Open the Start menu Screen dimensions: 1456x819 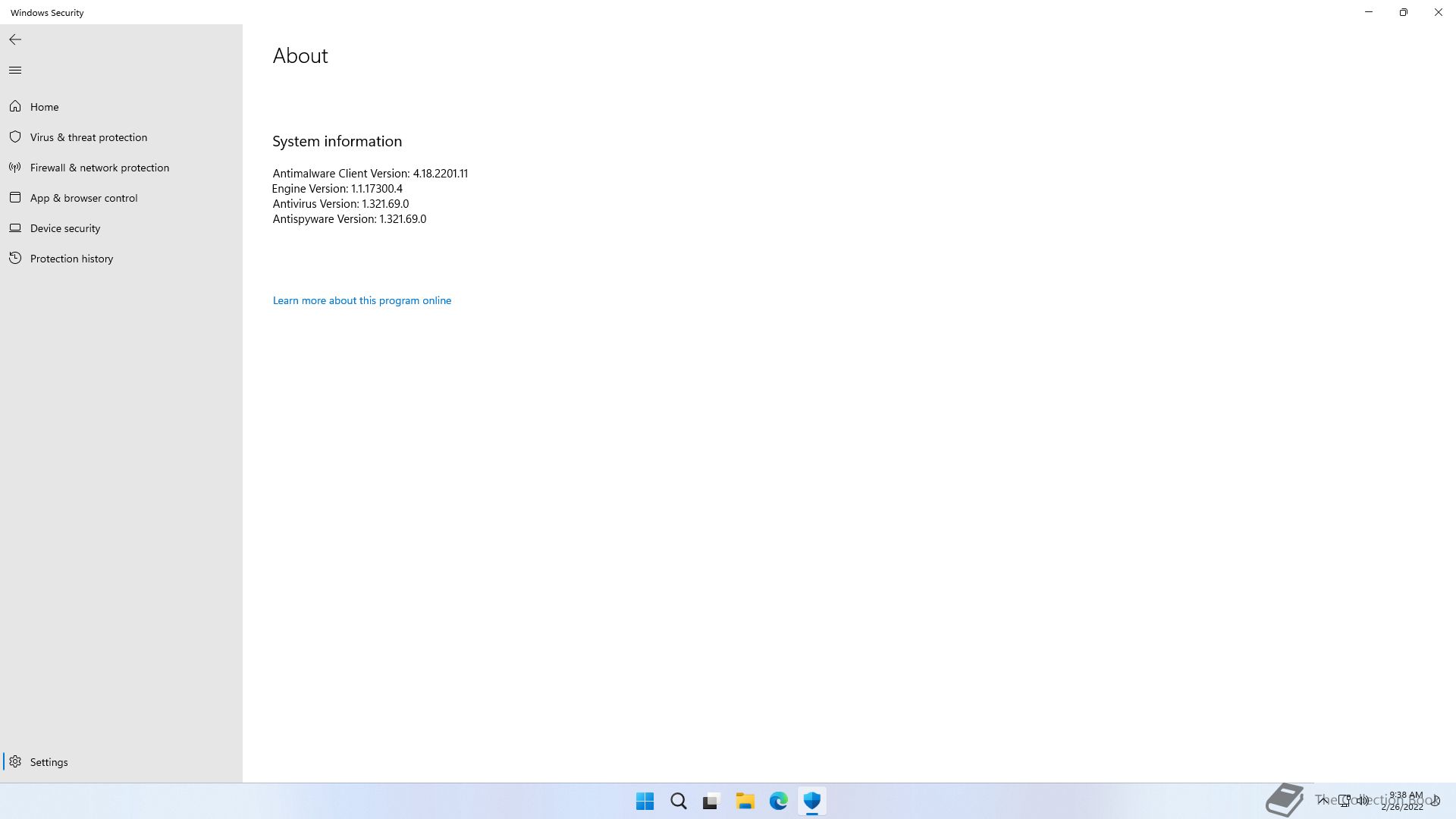(645, 801)
